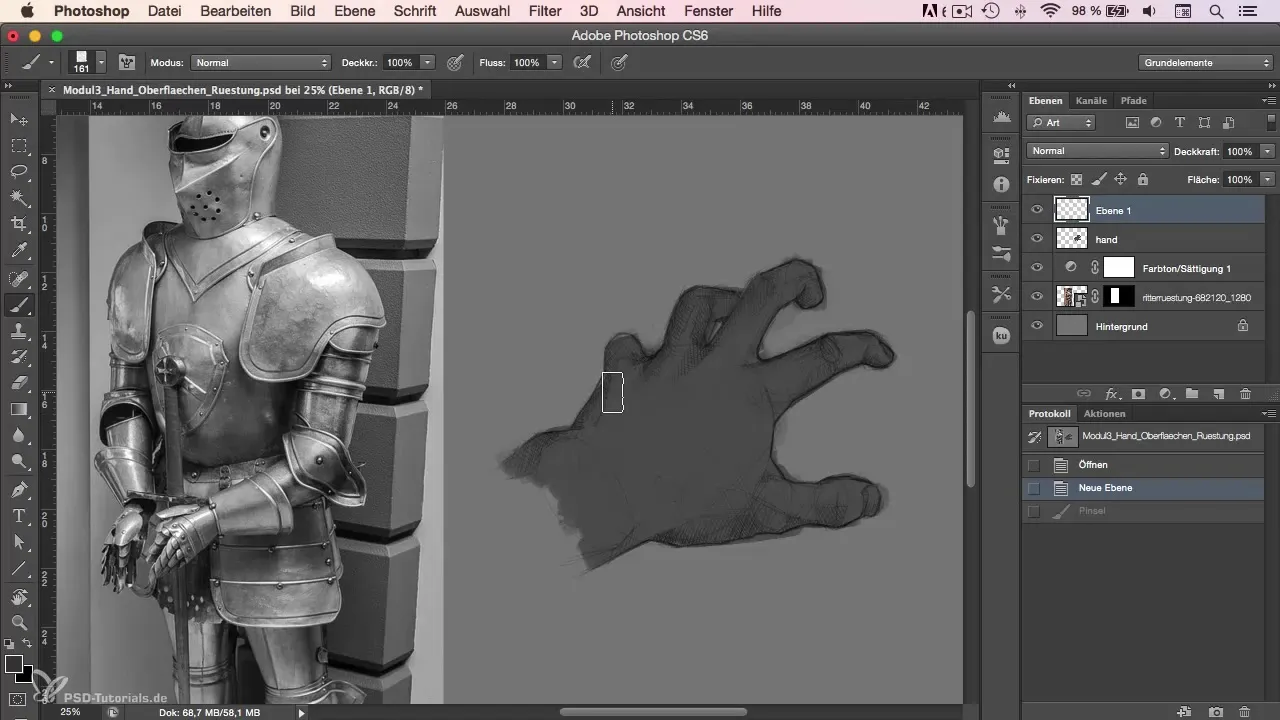Click the zoom percentage field 25%
This screenshot has height=720, width=1280.
pos(70,712)
